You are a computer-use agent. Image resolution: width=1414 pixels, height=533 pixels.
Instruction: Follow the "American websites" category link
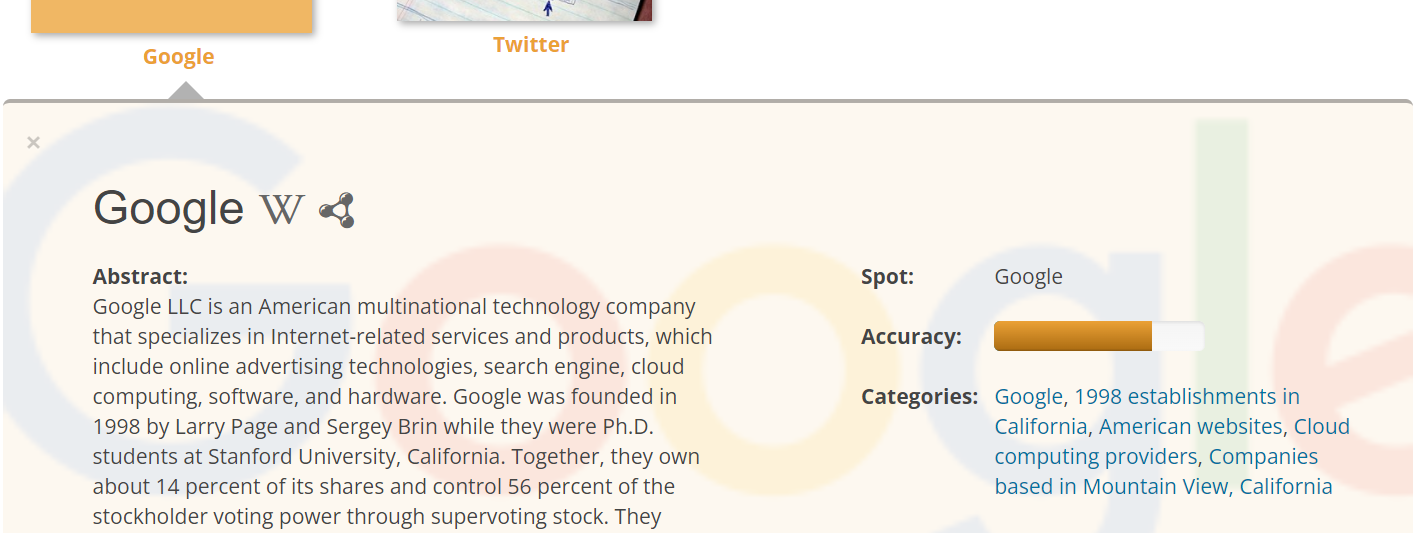[x=1190, y=427]
